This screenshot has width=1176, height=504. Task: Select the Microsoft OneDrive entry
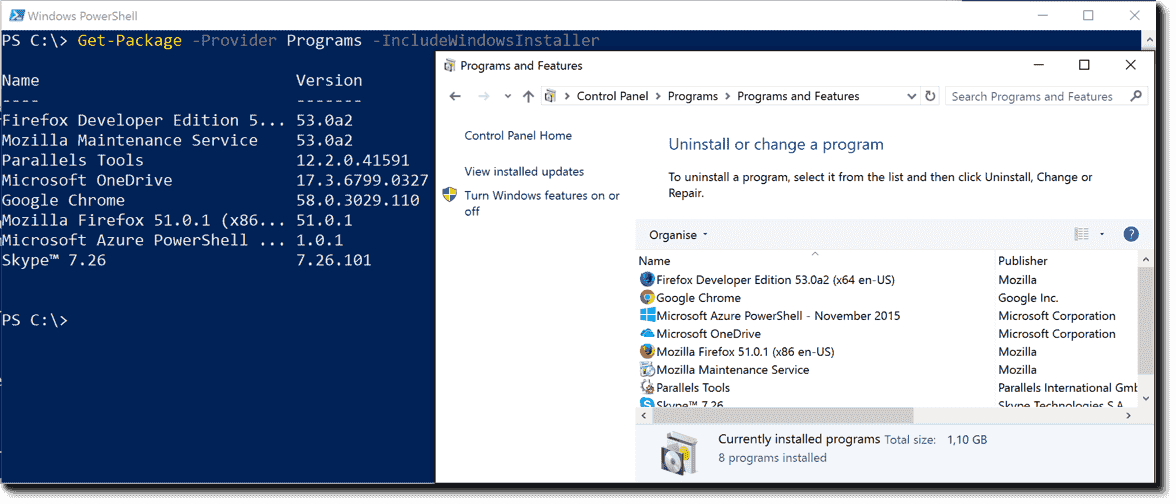(x=708, y=334)
